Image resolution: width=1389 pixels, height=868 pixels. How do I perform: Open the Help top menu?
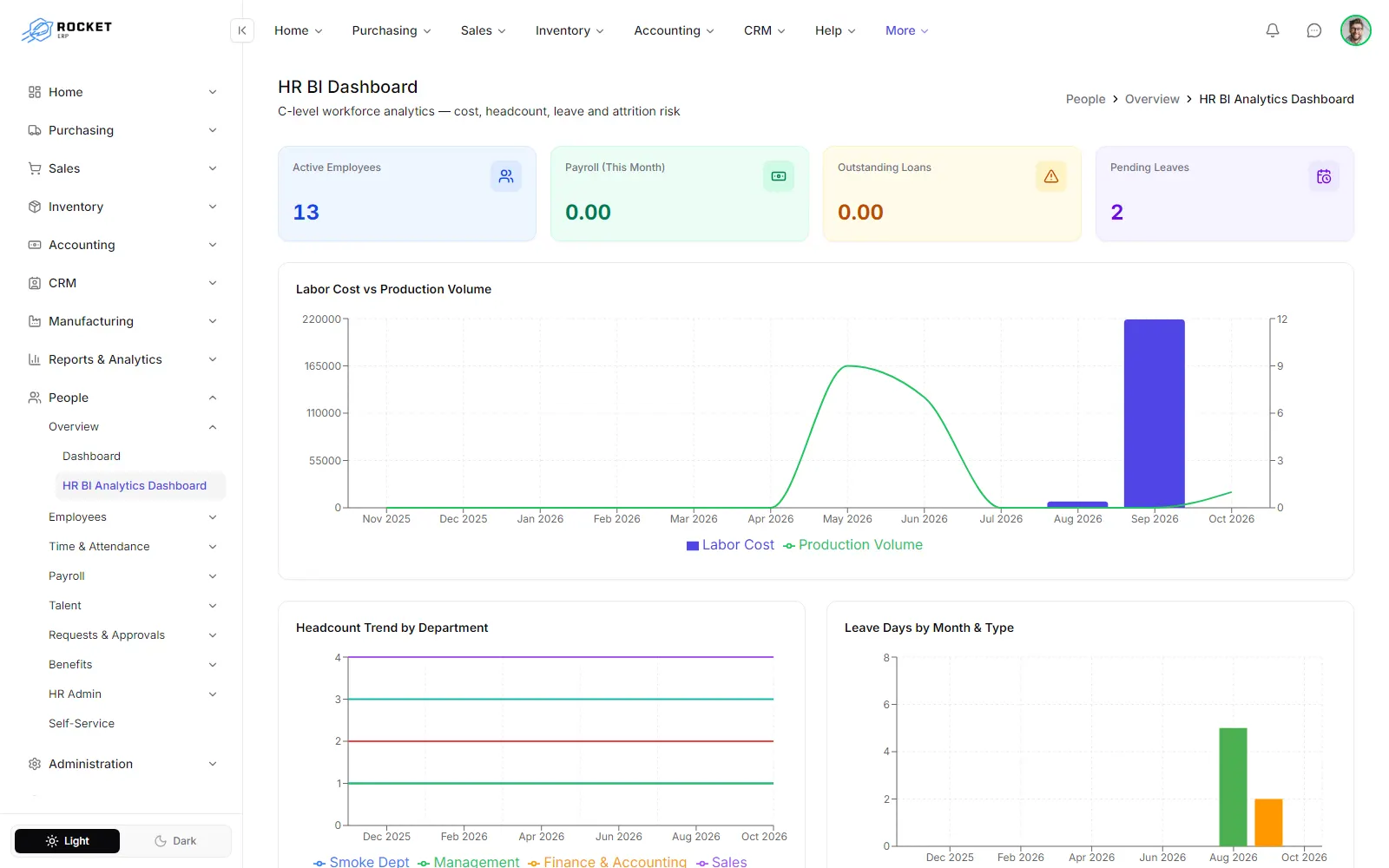coord(835,30)
